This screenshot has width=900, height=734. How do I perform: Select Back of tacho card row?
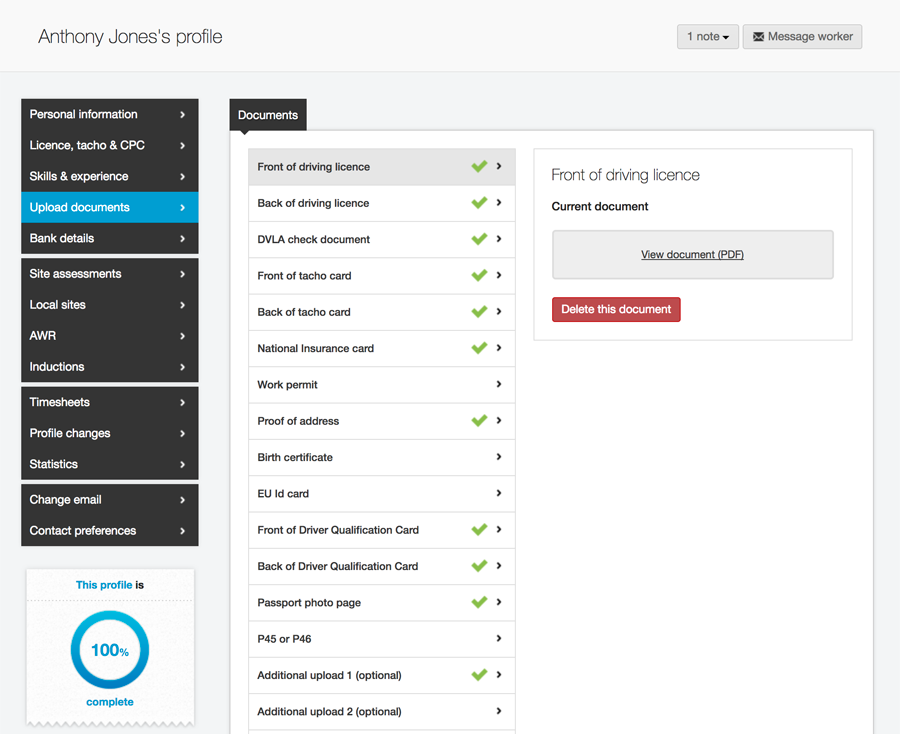point(382,312)
